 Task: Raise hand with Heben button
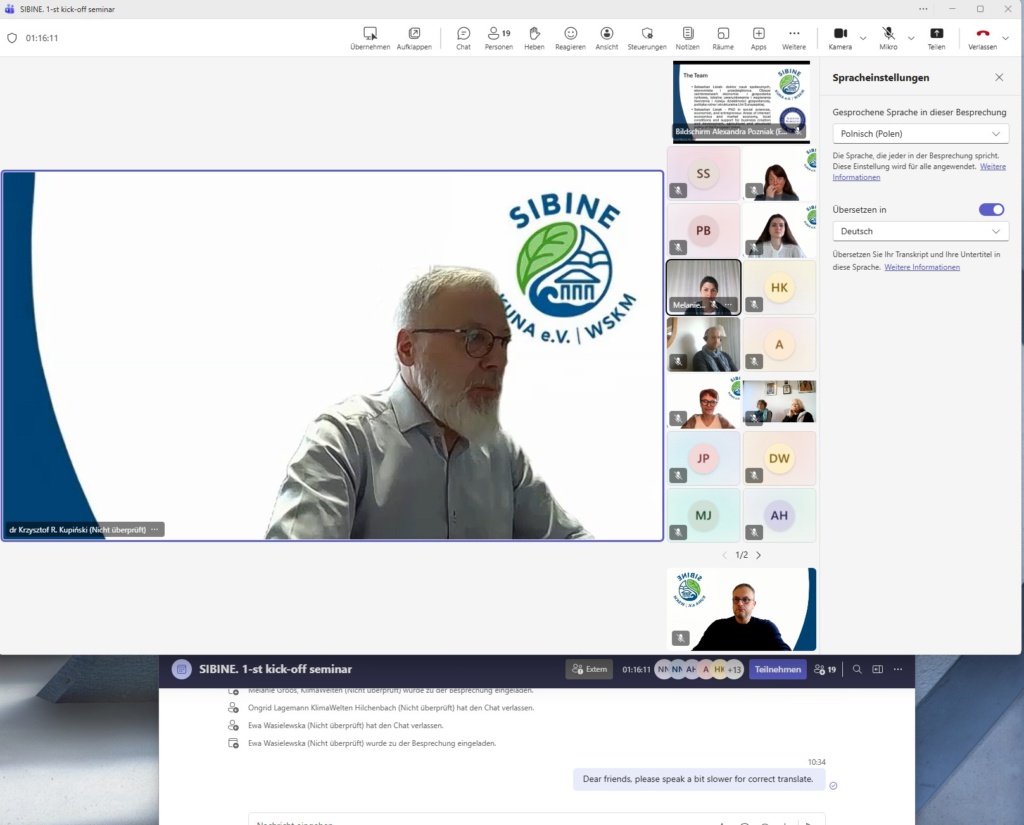pos(534,38)
